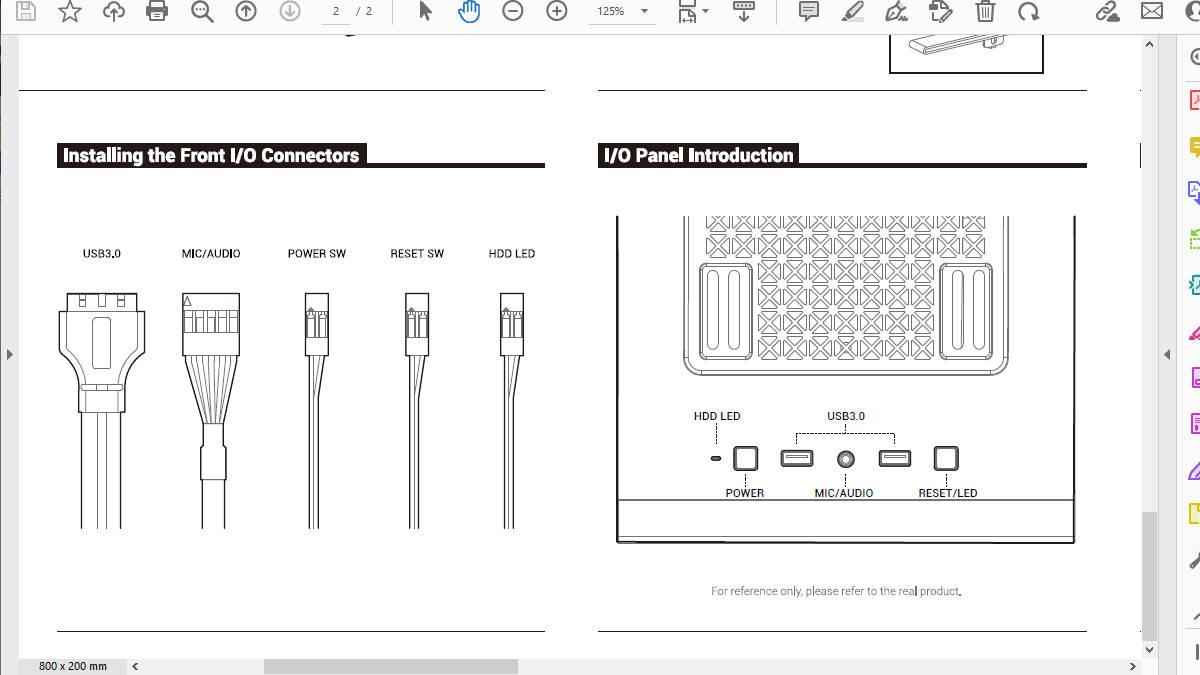This screenshot has height=675, width=1200.
Task: Expand the left navigation pane arrow
Action: (9, 354)
